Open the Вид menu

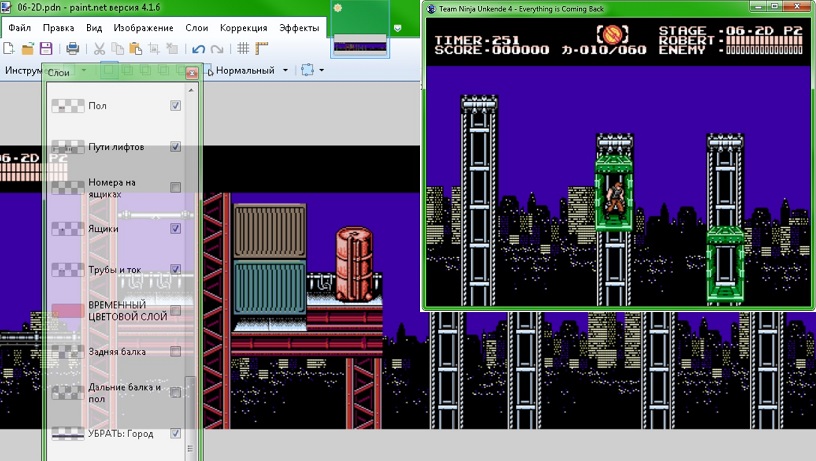click(94, 28)
